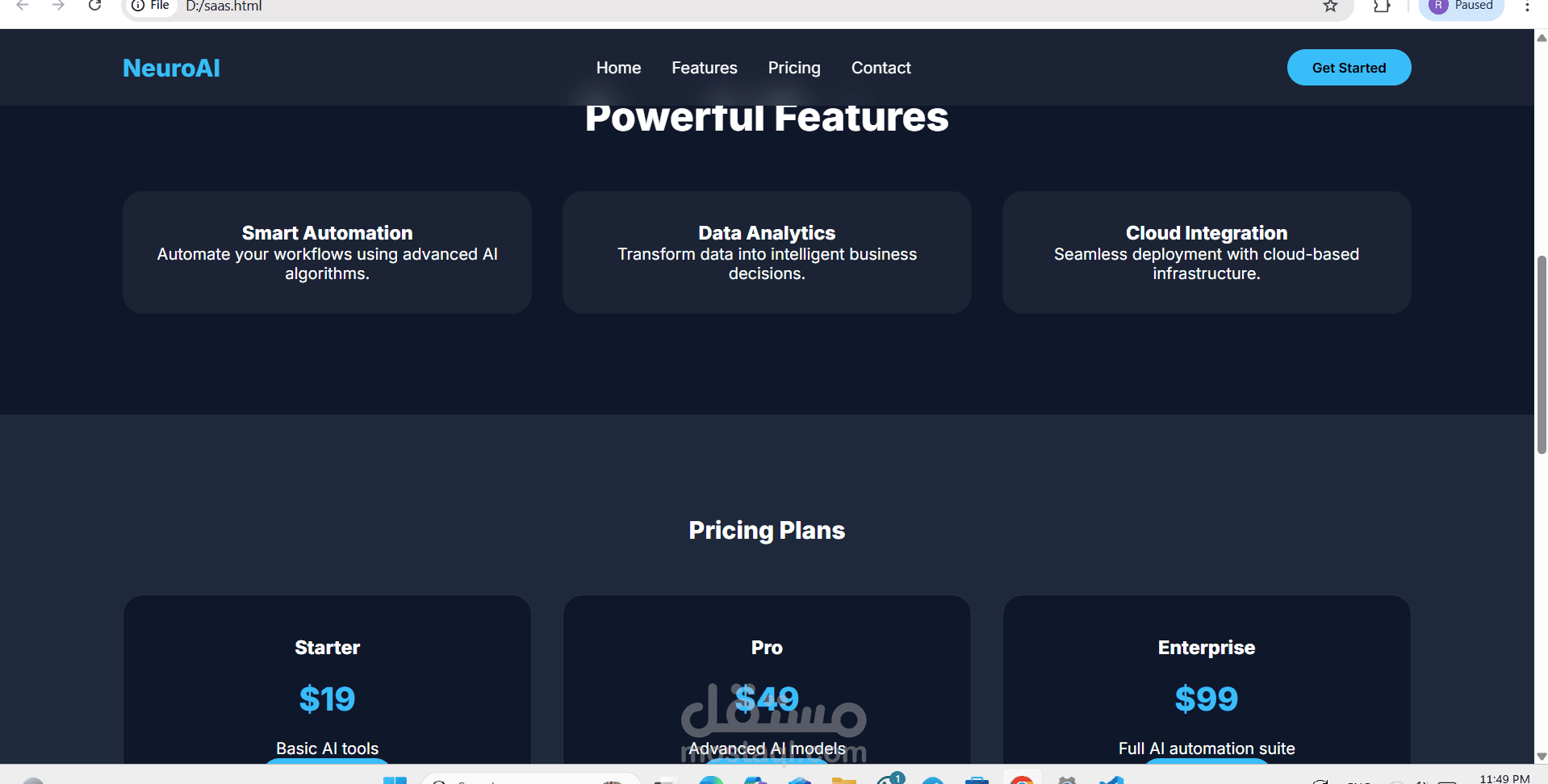Open Chrome's three-dot menu
The image size is (1548, 784).
1527,6
